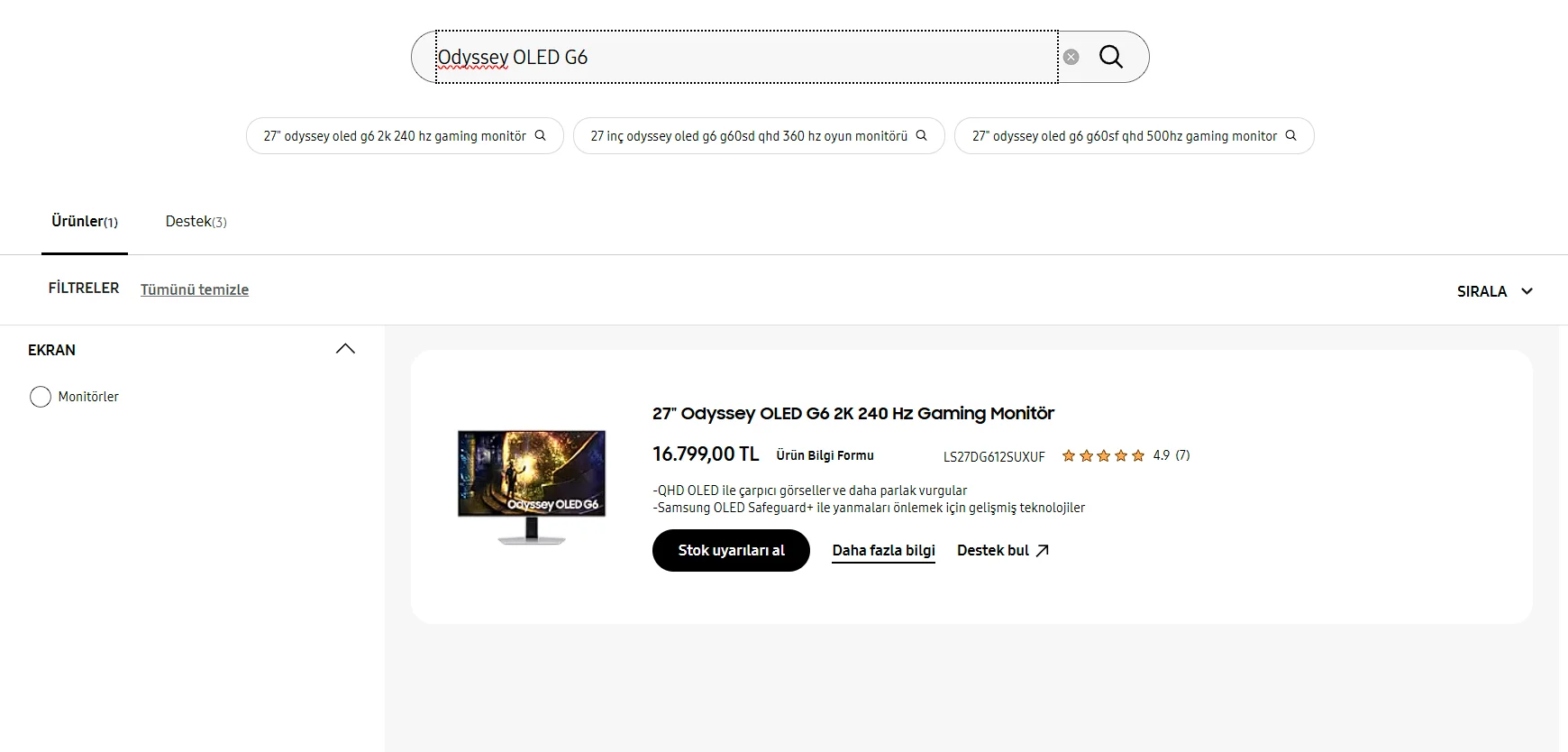Switch to the Destek tab

click(x=196, y=222)
